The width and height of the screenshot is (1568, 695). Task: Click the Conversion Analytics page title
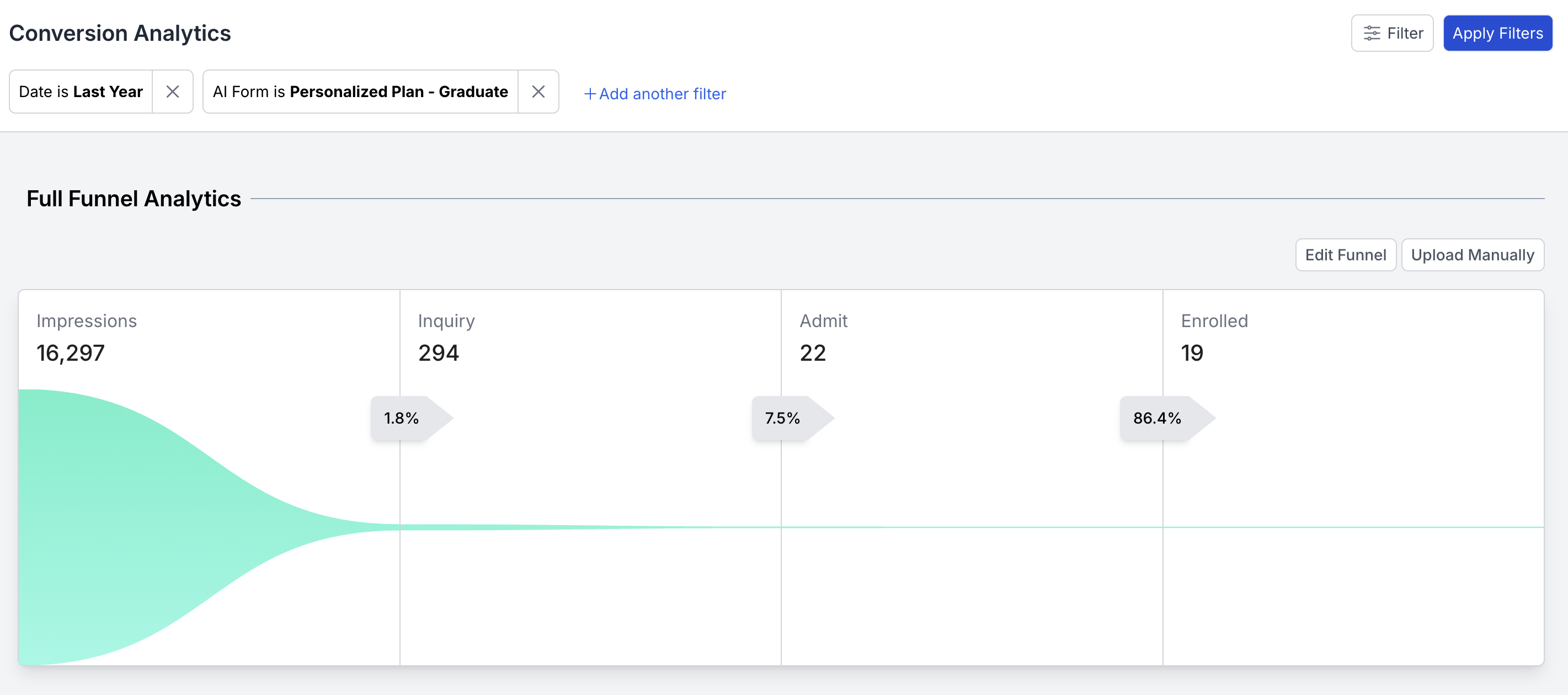[120, 33]
